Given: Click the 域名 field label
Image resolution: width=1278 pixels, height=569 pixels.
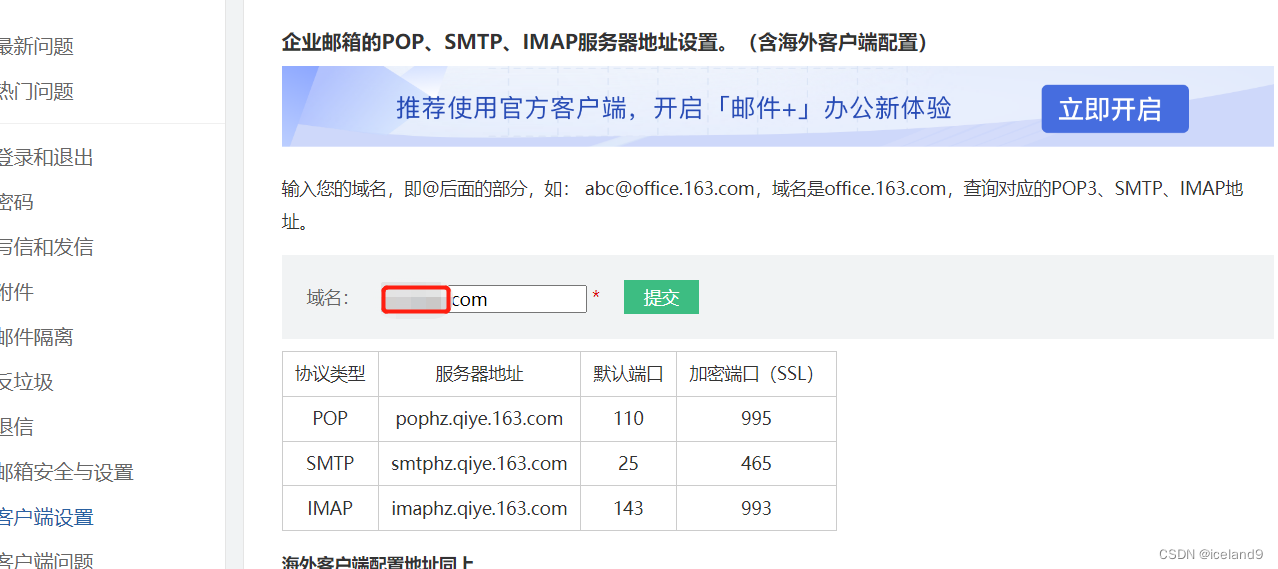Looking at the screenshot, I should point(327,298).
